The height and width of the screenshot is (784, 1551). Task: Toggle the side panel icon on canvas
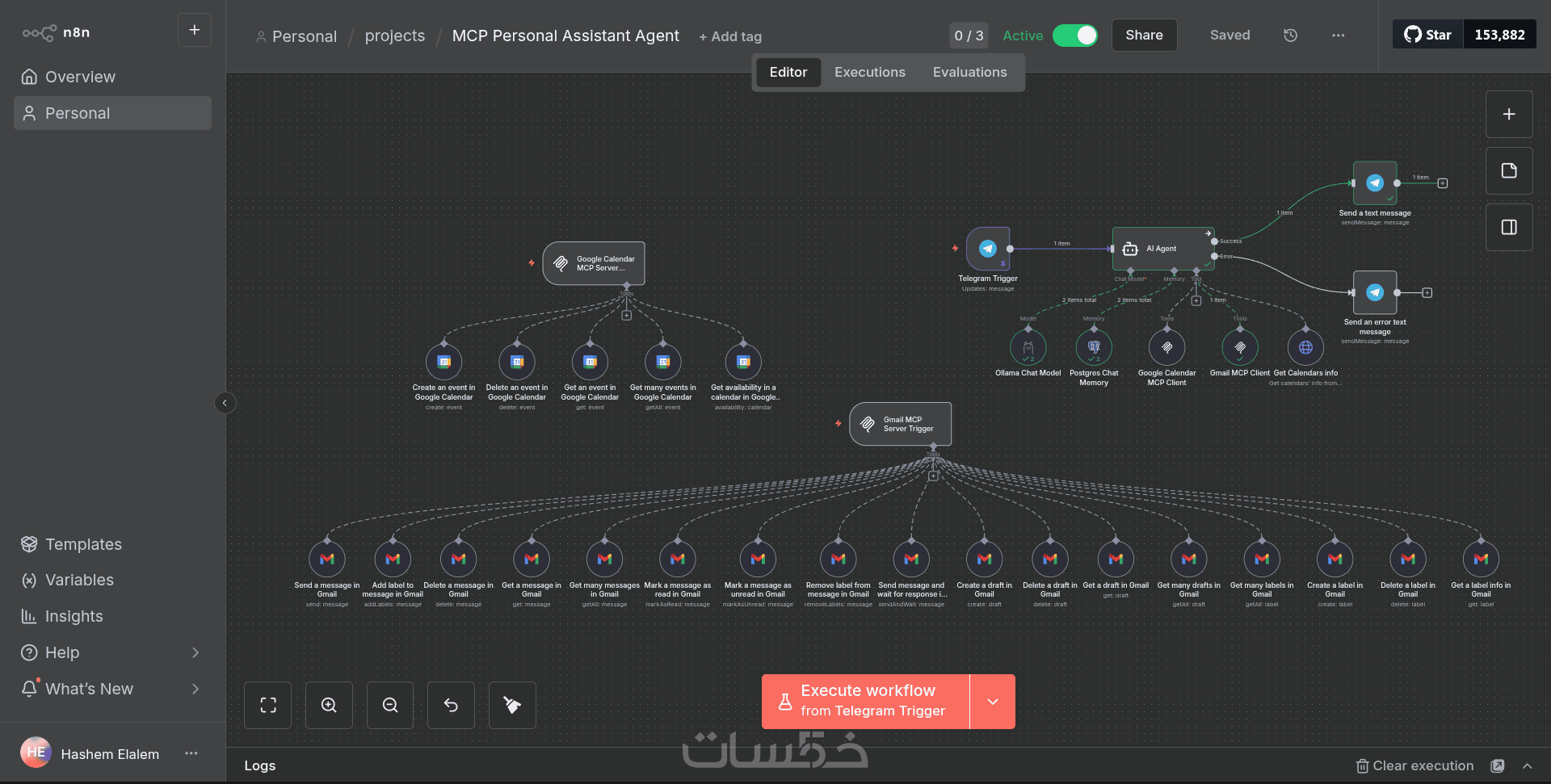point(1509,227)
